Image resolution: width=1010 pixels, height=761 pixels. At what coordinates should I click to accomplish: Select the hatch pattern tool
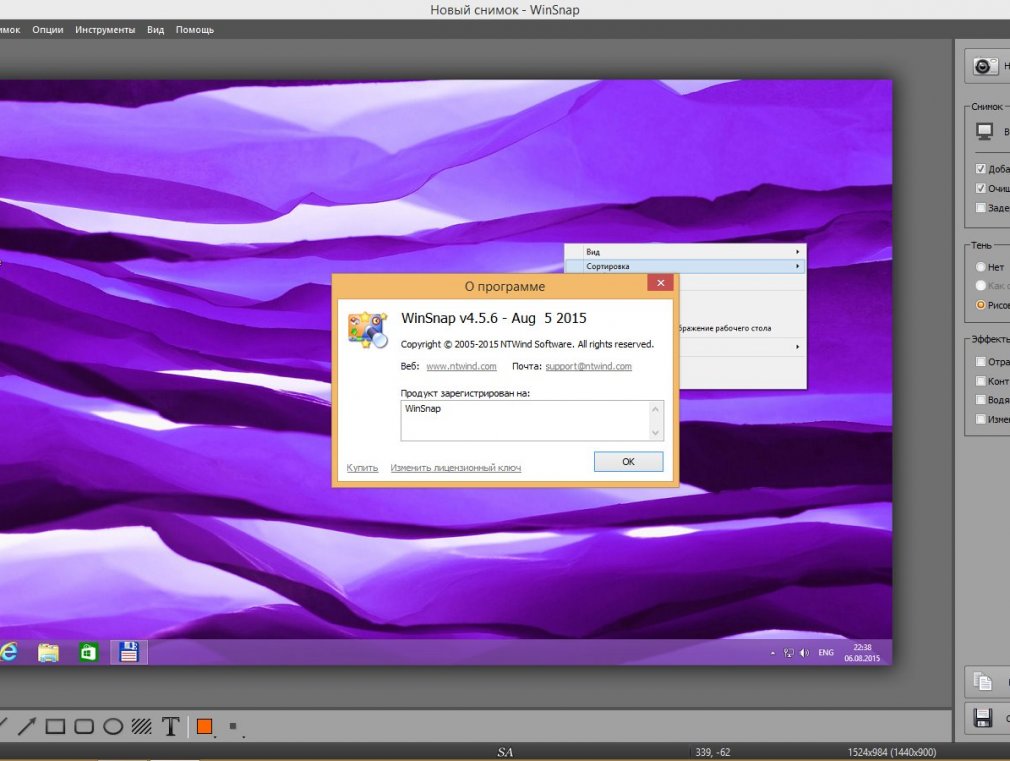[x=142, y=726]
